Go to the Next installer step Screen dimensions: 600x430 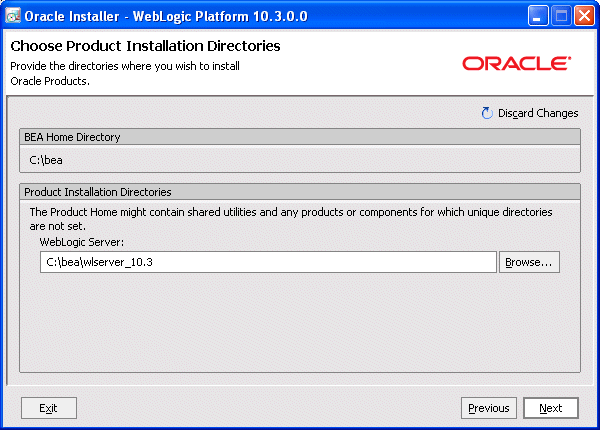tap(551, 408)
